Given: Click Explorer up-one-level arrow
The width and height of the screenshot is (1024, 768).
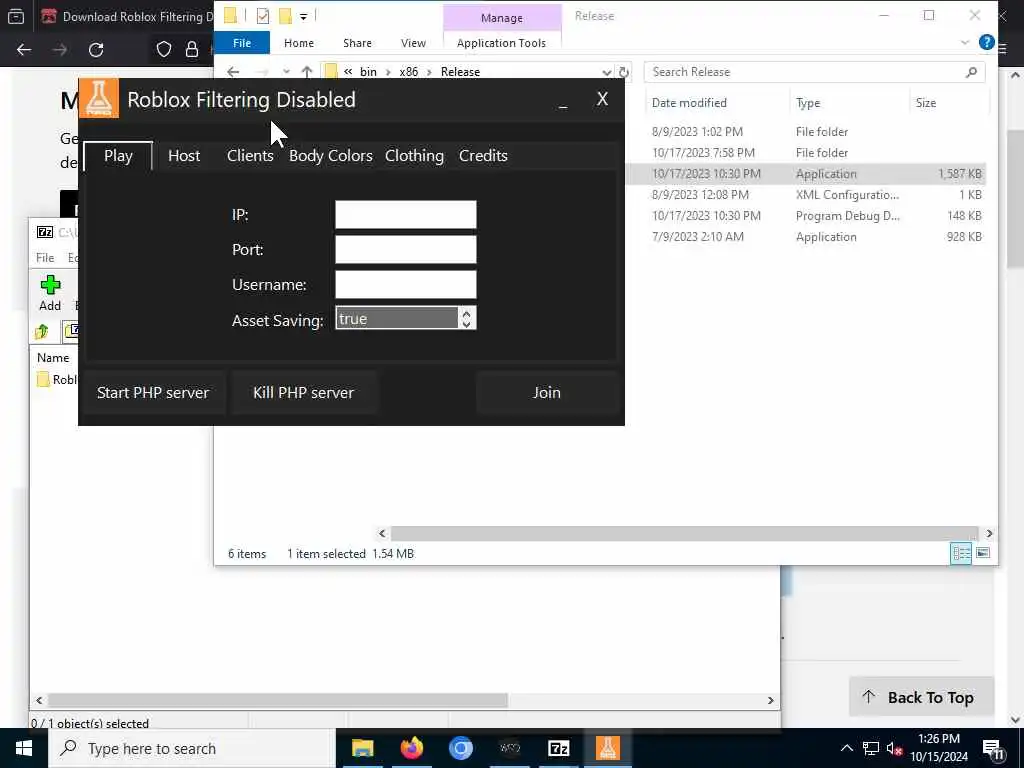Looking at the screenshot, I should pos(307,72).
